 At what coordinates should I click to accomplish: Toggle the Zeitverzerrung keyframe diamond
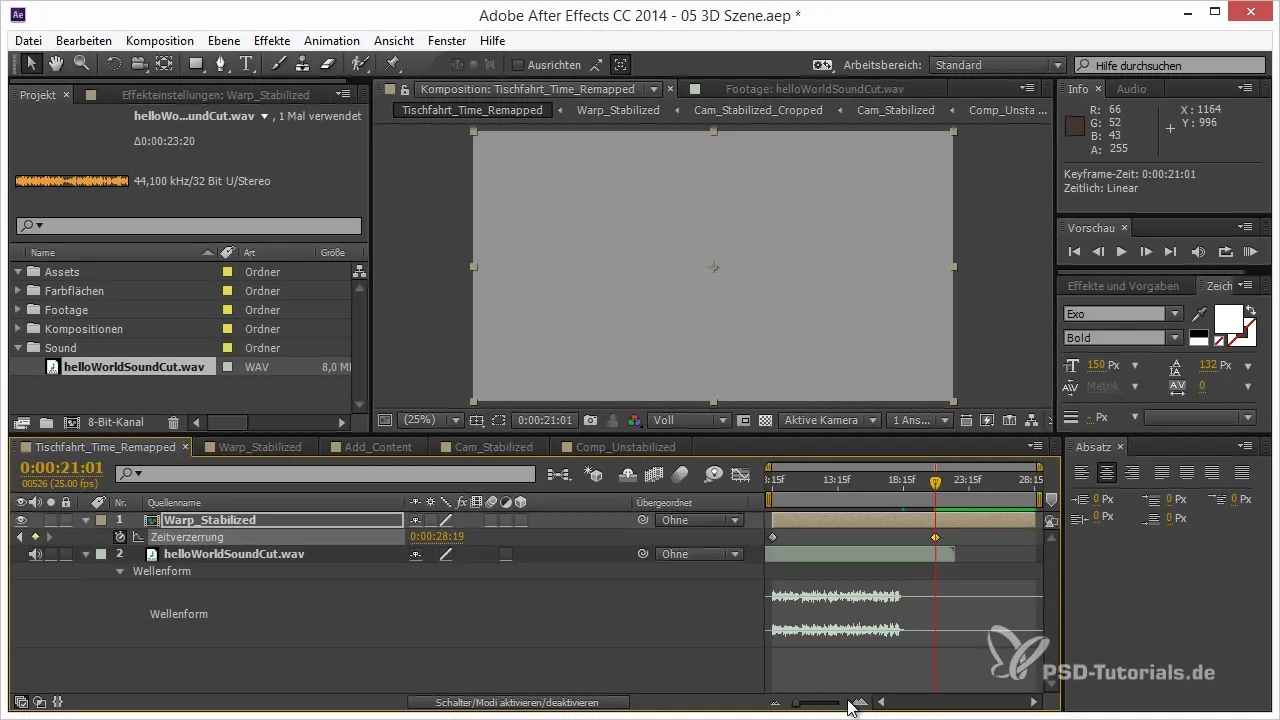coord(35,537)
